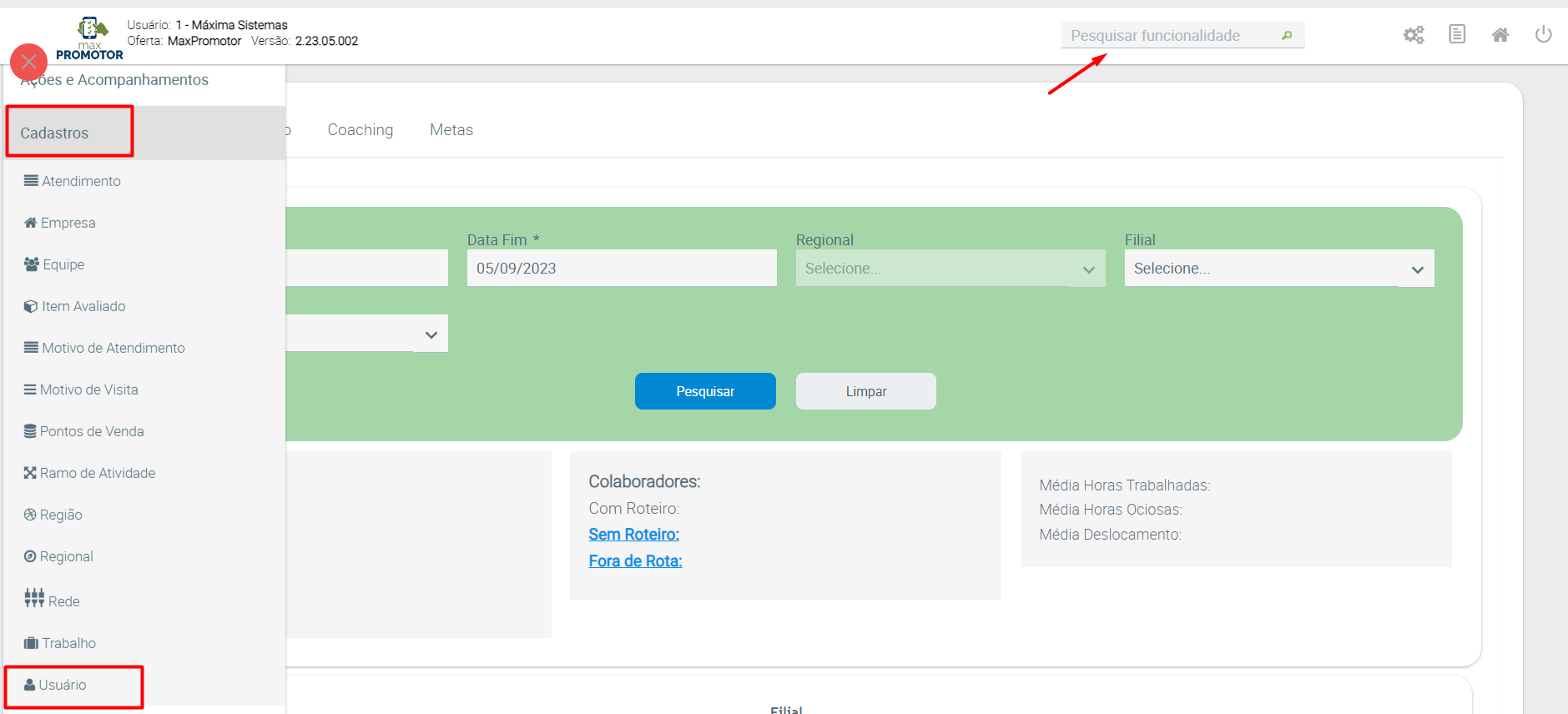Open the Empresa menu entry
Image resolution: width=1568 pixels, height=714 pixels.
(68, 223)
